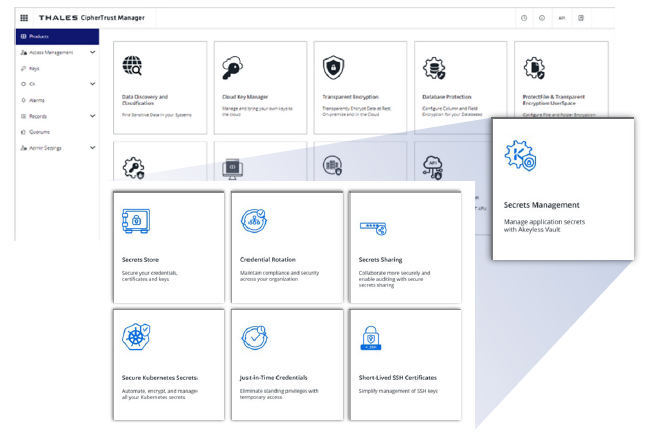The image size is (650, 441).
Task: Click the Short-Lived SSH Certificates padlock icon
Action: [x=371, y=338]
